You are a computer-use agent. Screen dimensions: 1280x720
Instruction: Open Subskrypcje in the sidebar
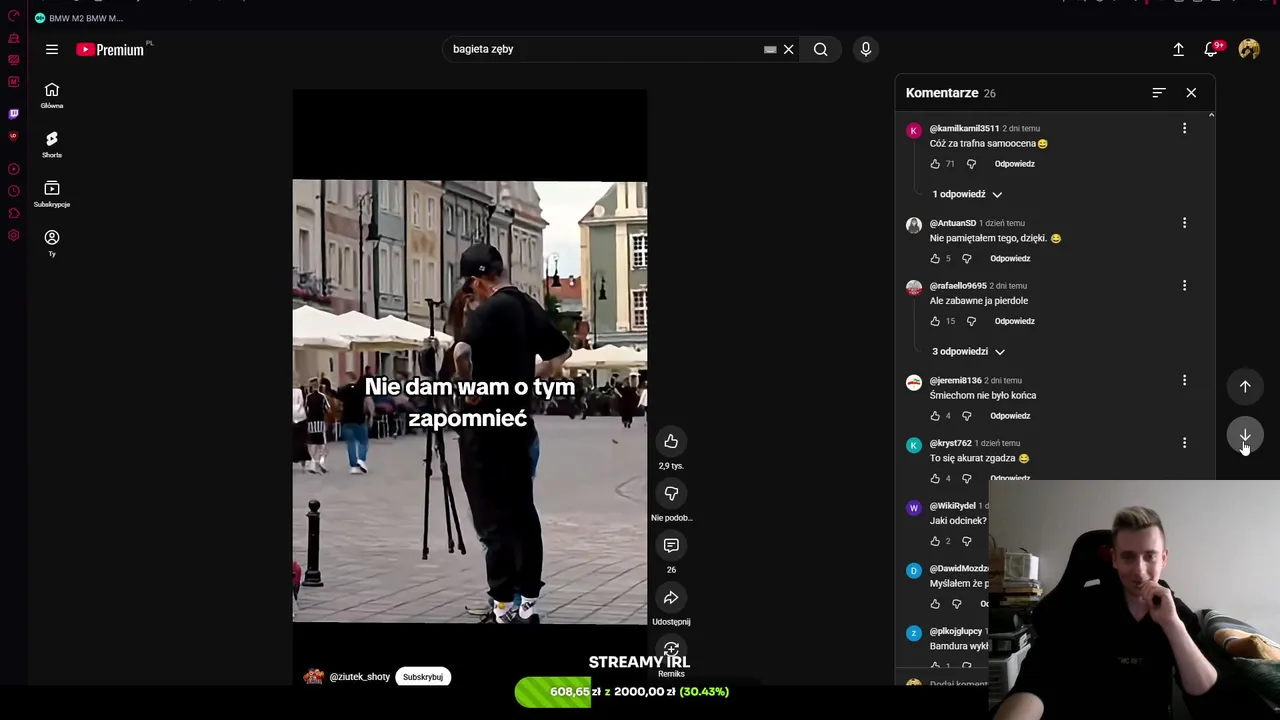coord(52,194)
